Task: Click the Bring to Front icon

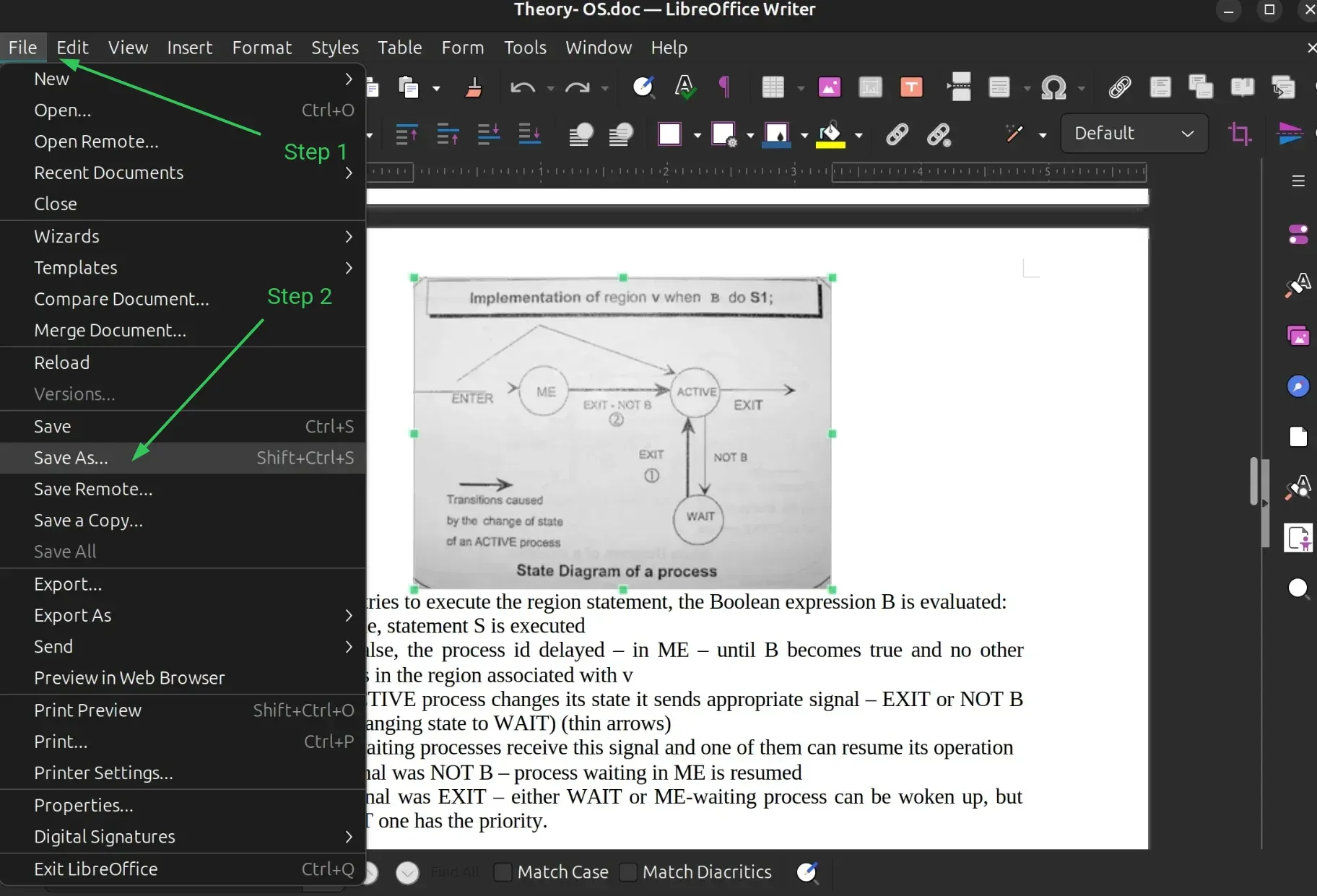Action: pyautogui.click(x=407, y=134)
